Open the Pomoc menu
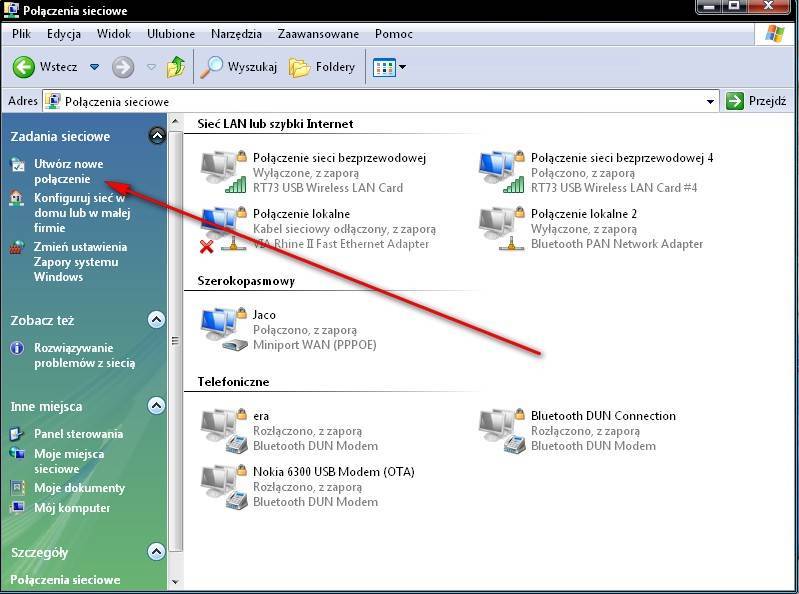 coord(393,34)
